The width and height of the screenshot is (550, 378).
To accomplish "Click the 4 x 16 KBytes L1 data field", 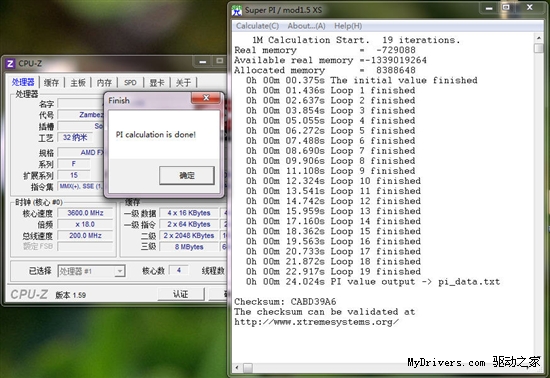I will click(189, 213).
